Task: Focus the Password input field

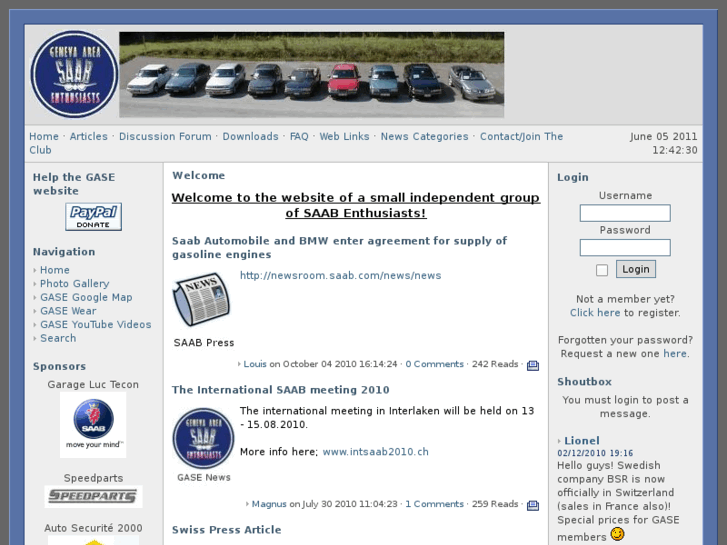Action: pos(625,247)
